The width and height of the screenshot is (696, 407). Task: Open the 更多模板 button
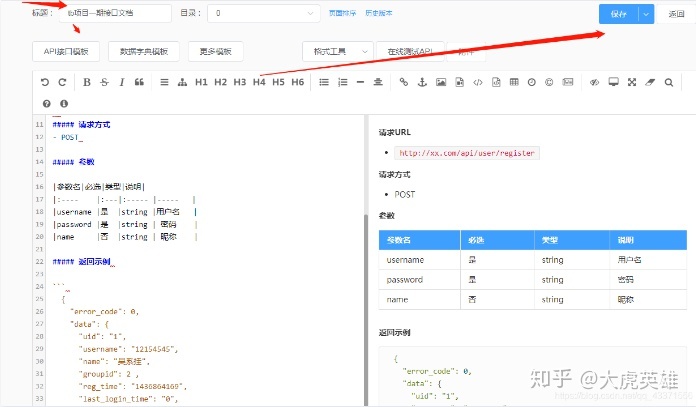(x=215, y=51)
